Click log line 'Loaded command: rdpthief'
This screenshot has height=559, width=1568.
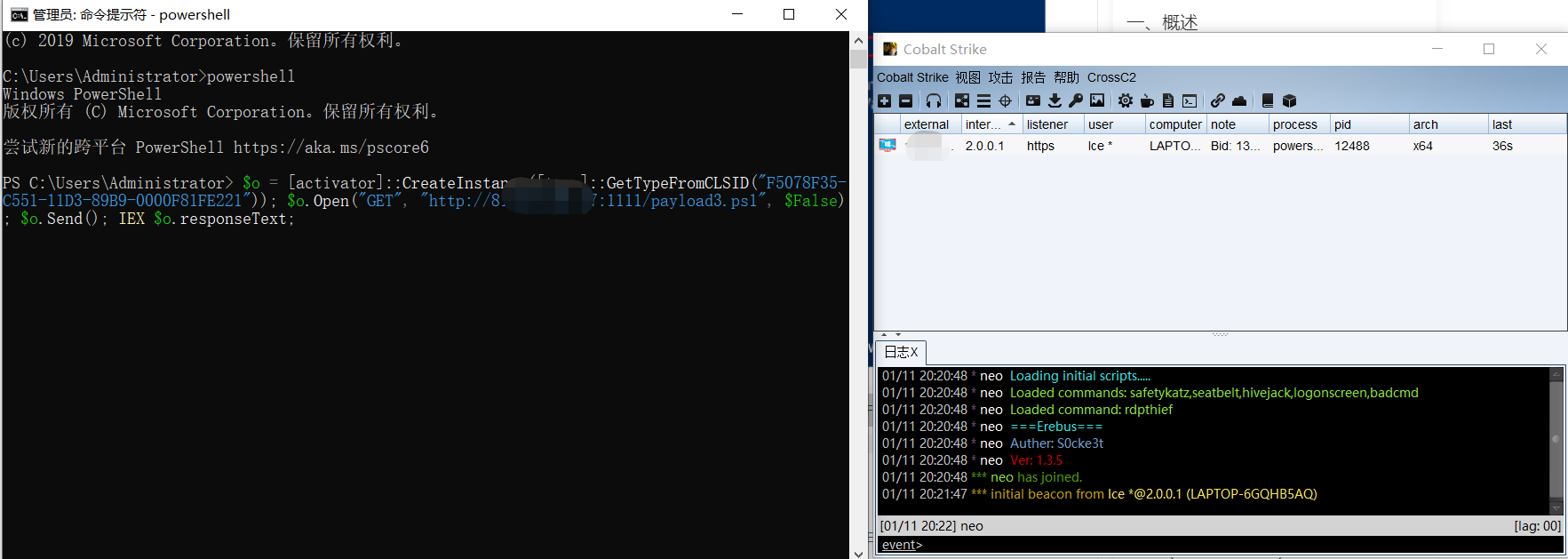pos(1091,410)
